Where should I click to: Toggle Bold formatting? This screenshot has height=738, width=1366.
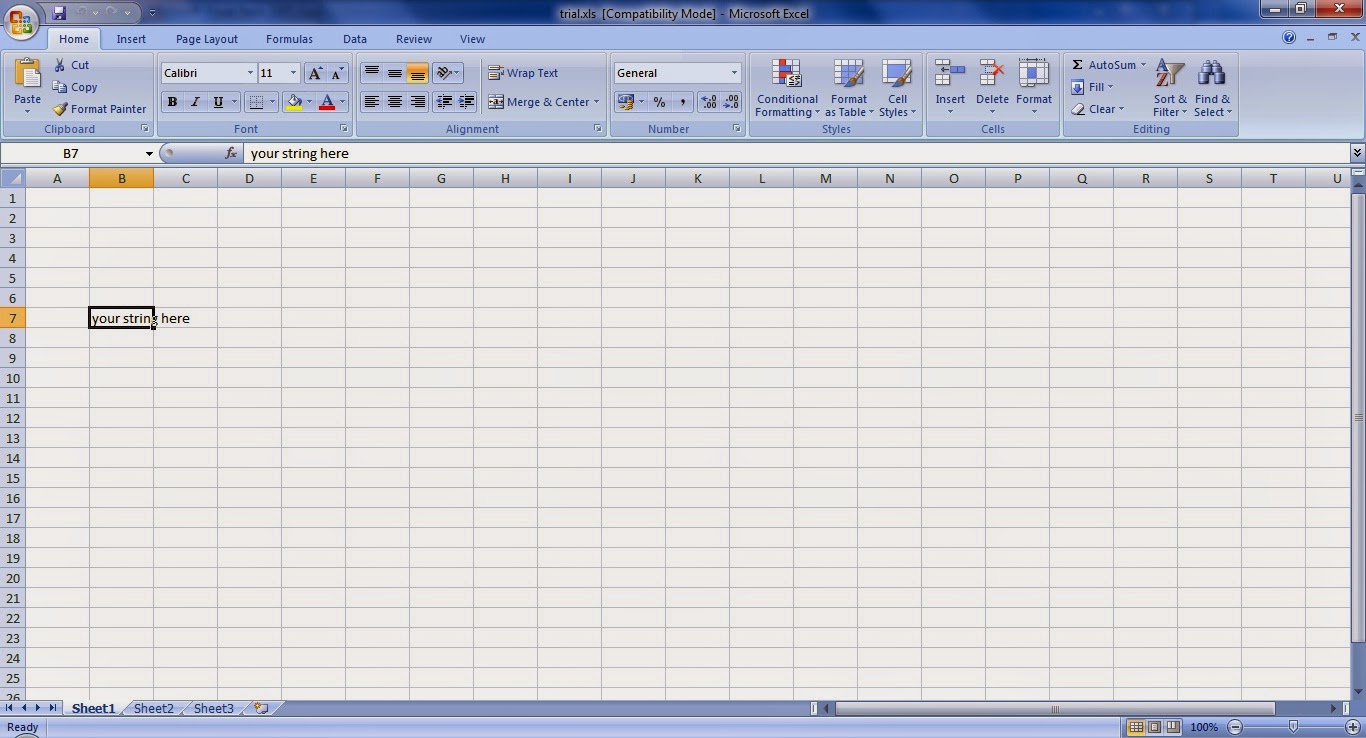click(172, 102)
